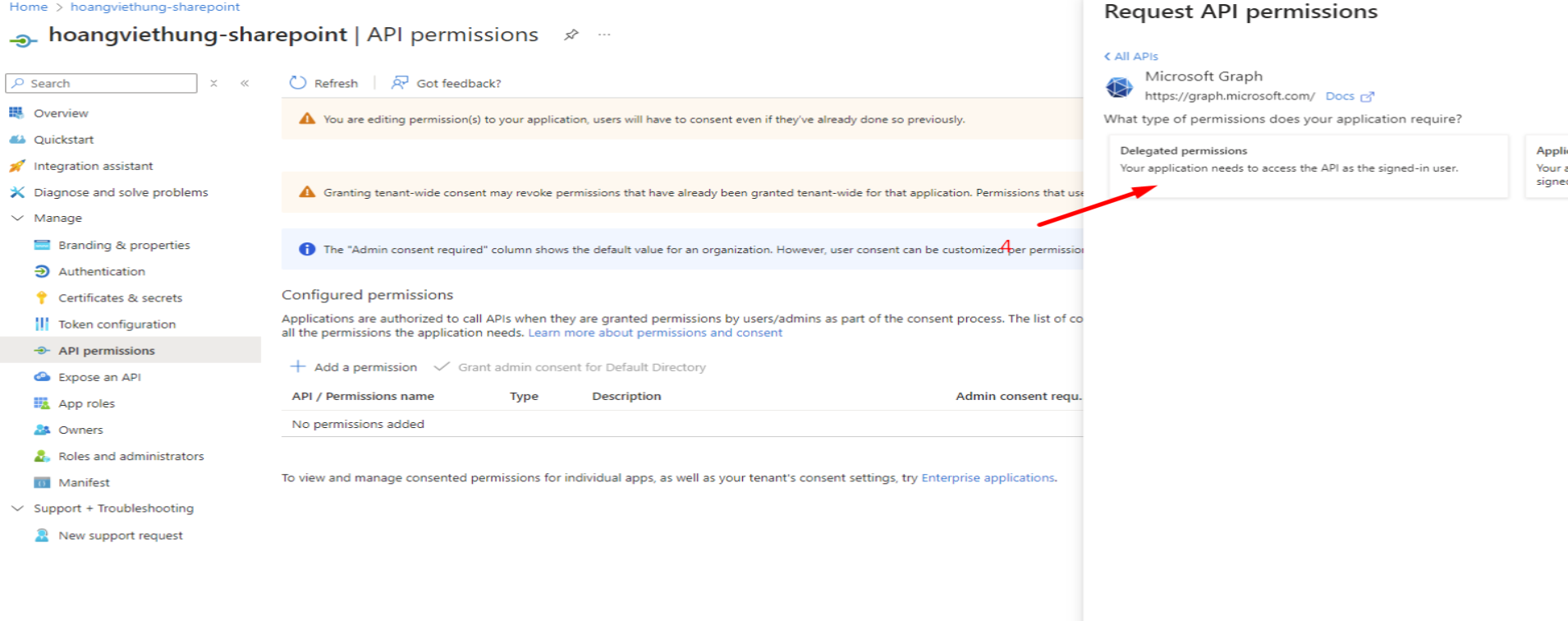Viewport: 1568px width, 621px height.
Task: Open the Got feedback? link
Action: click(x=446, y=83)
